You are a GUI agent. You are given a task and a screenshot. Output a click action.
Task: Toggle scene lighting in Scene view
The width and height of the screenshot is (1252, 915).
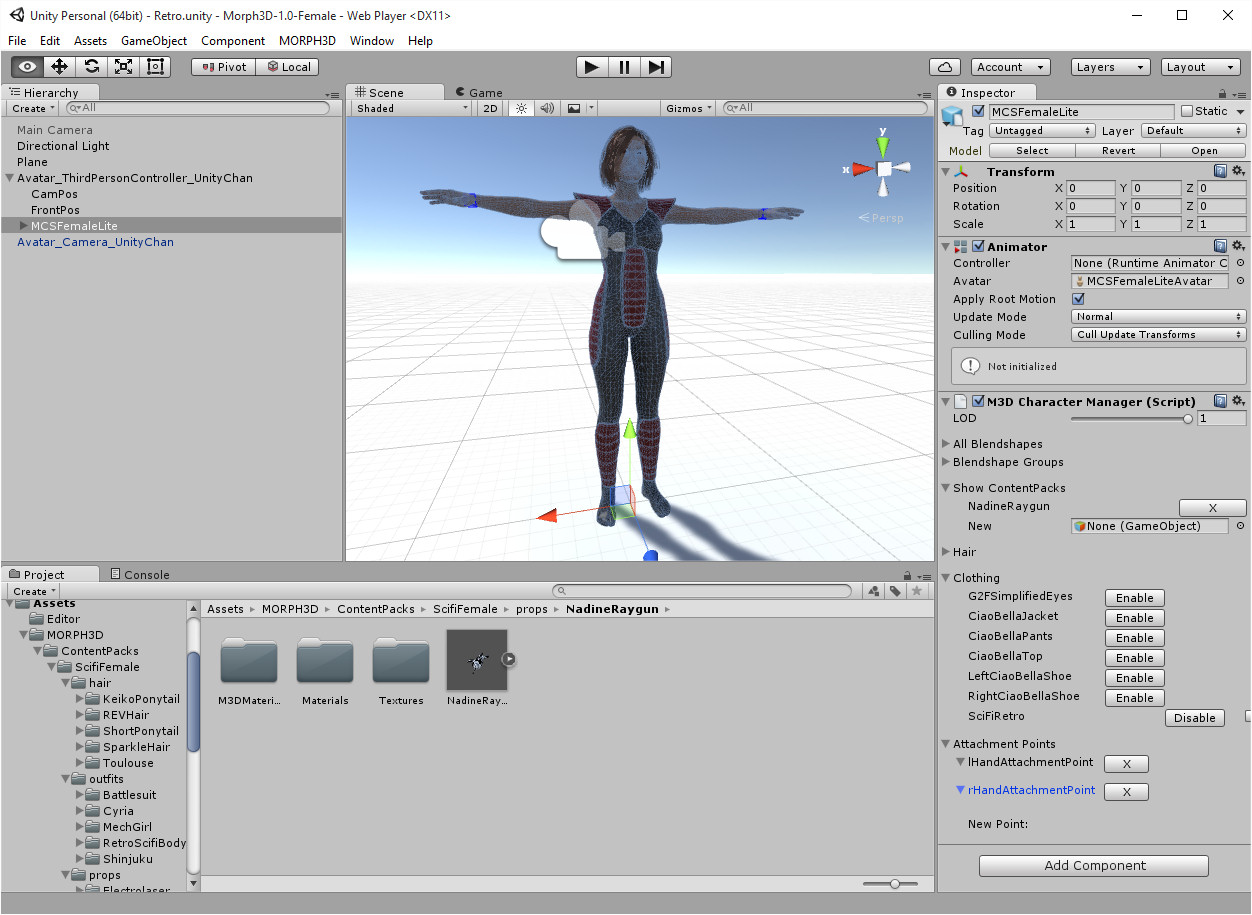[520, 108]
